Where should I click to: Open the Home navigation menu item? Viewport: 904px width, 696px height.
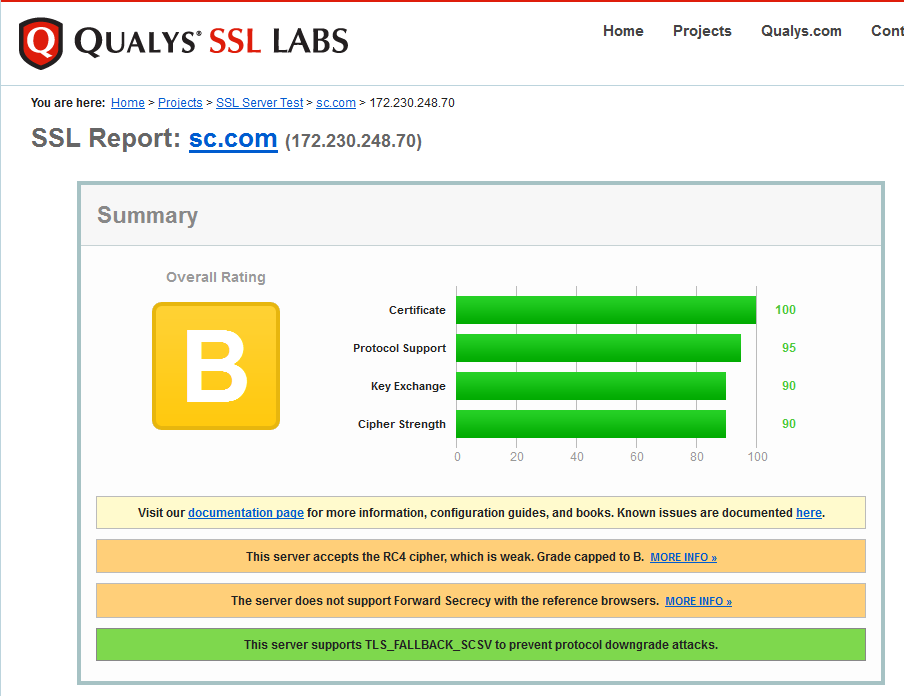[623, 31]
